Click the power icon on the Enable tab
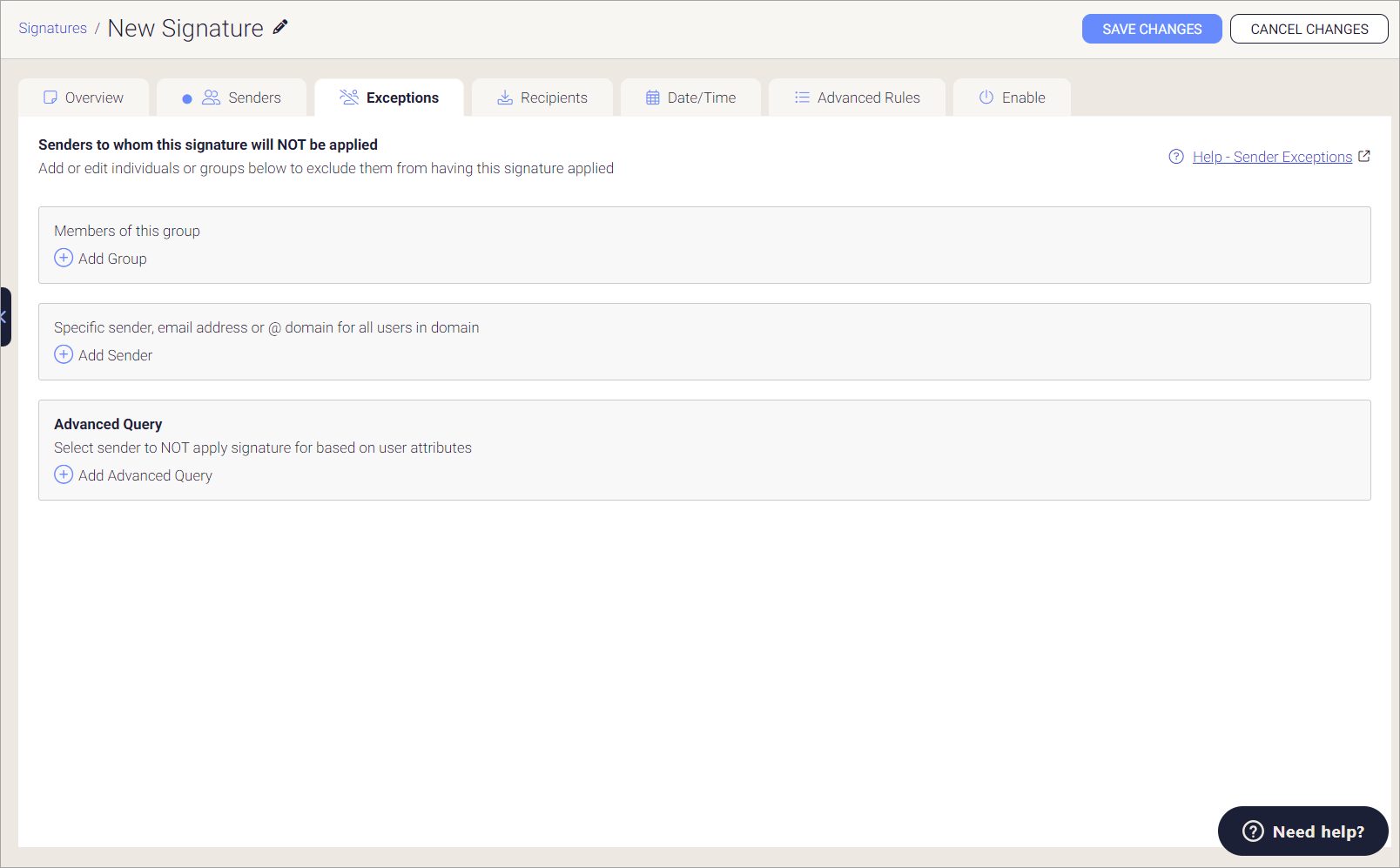 986,98
